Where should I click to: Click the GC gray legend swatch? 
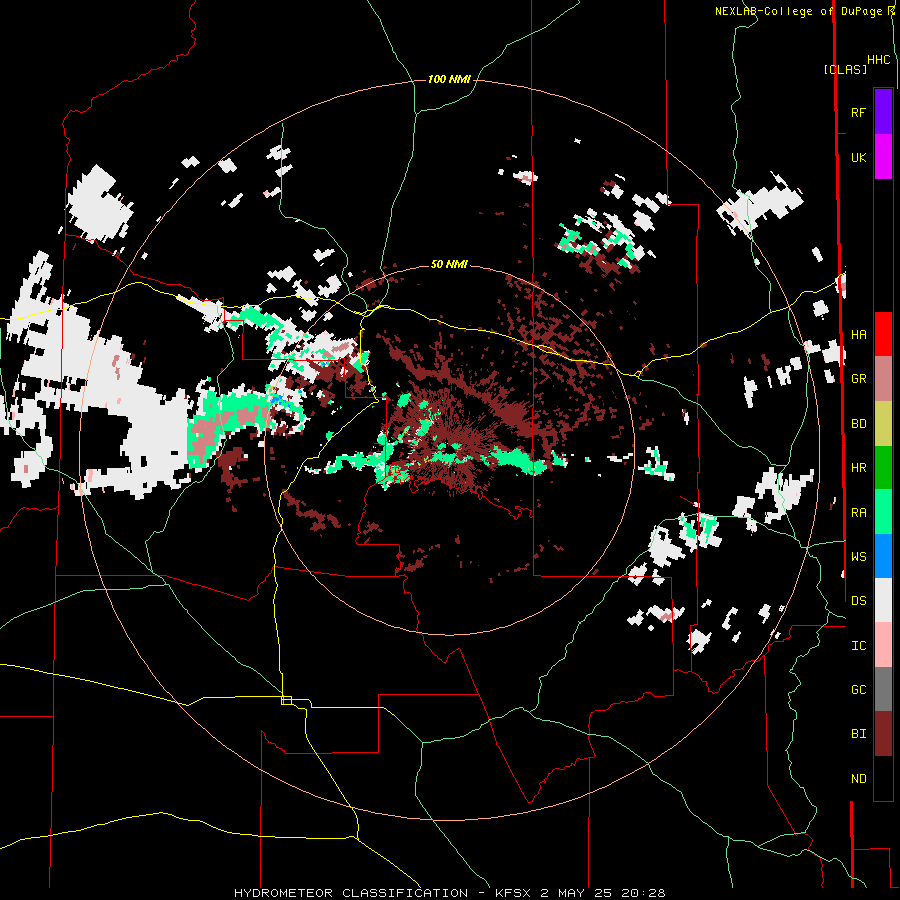(x=883, y=689)
